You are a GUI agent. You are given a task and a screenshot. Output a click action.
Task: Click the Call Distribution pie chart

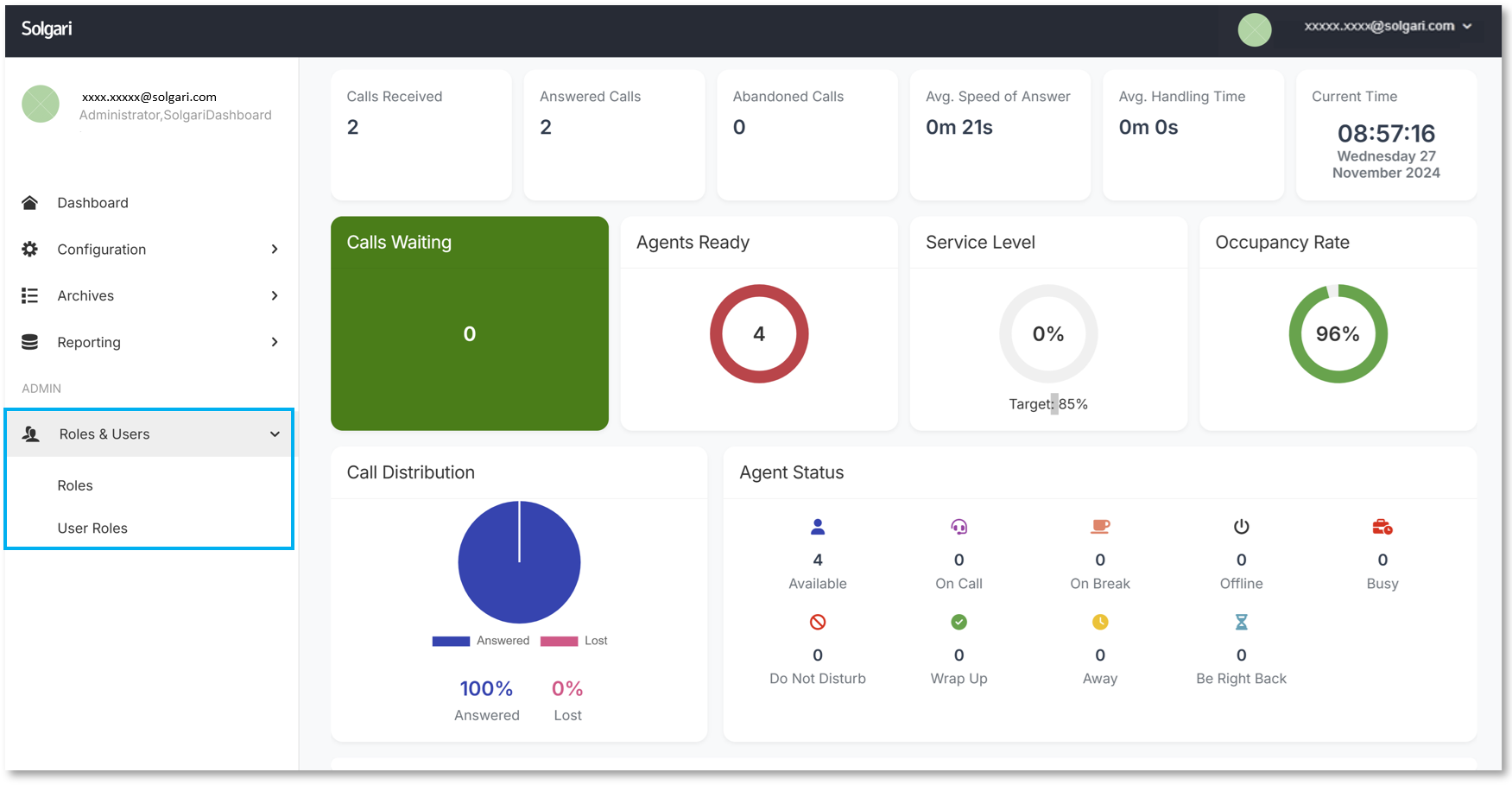(519, 561)
